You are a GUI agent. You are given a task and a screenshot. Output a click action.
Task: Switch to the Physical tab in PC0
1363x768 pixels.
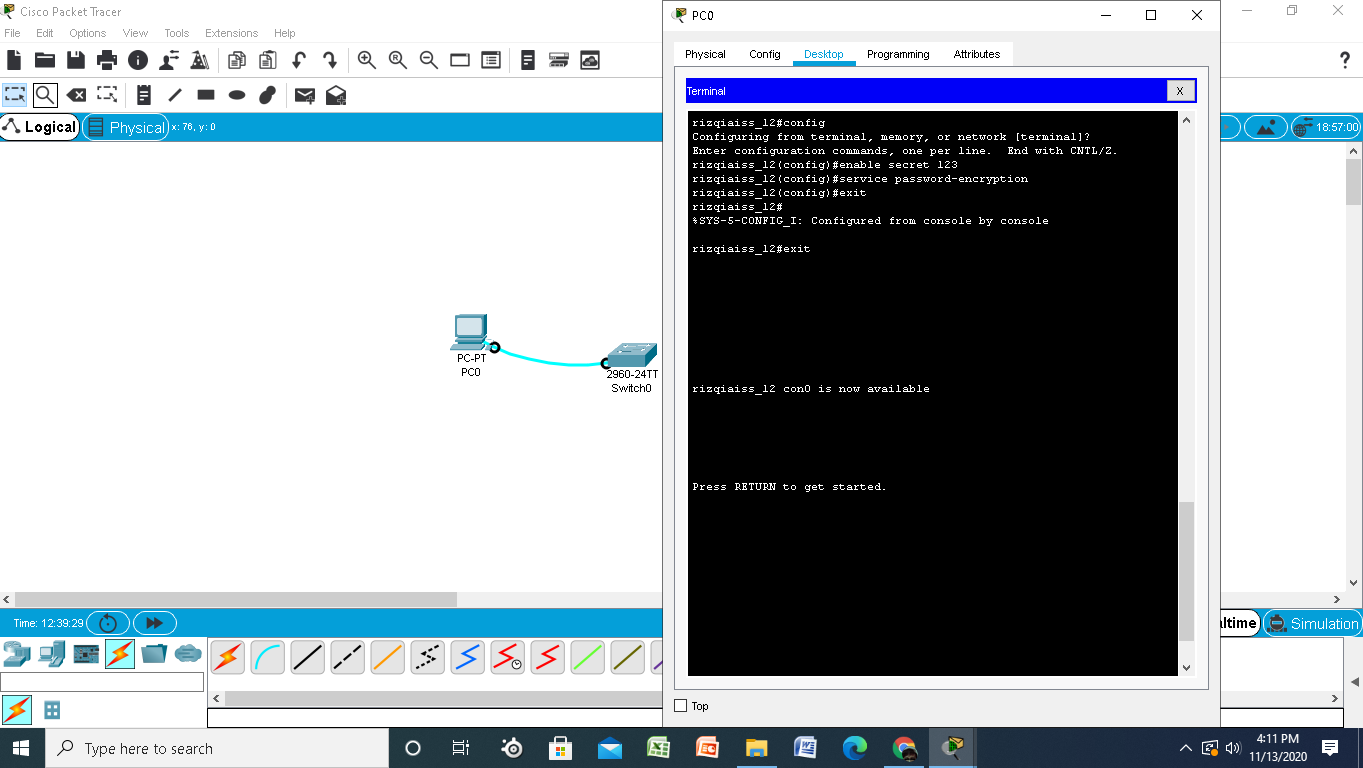tap(705, 54)
